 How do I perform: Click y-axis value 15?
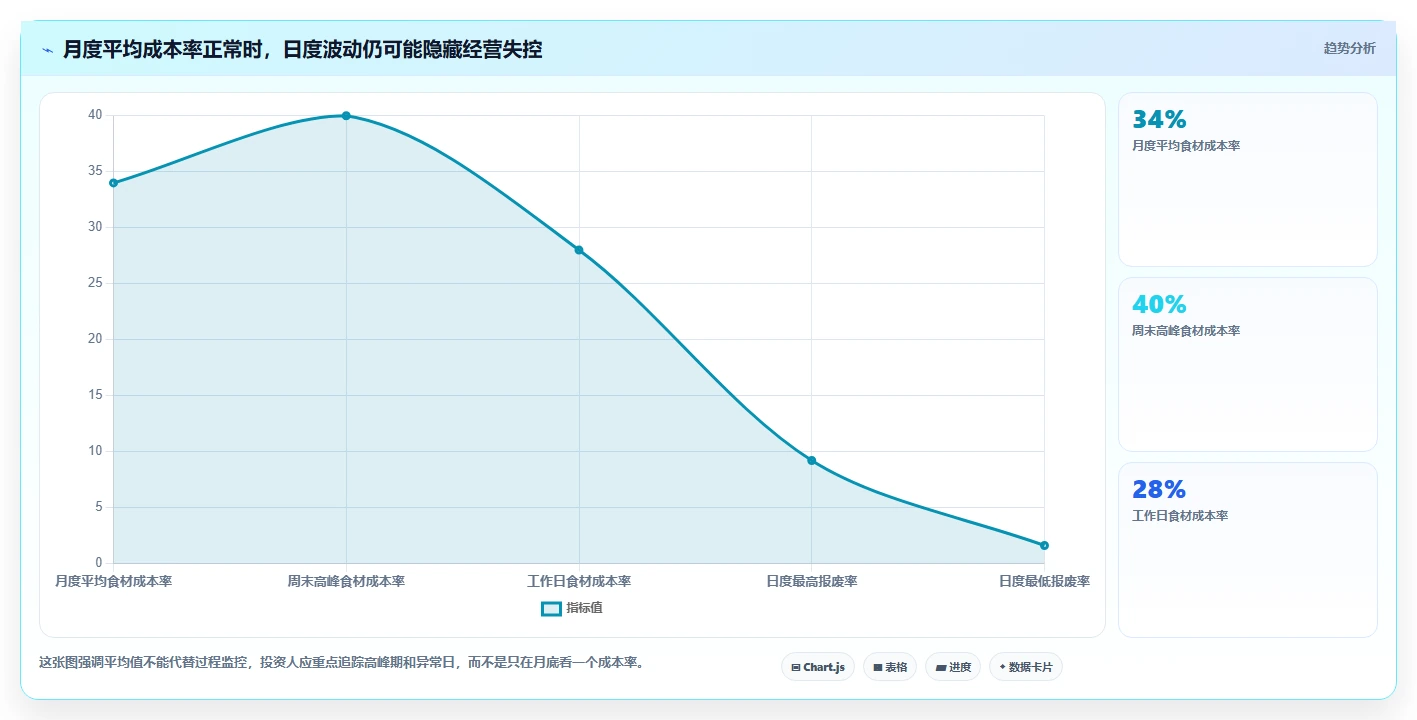pos(95,395)
